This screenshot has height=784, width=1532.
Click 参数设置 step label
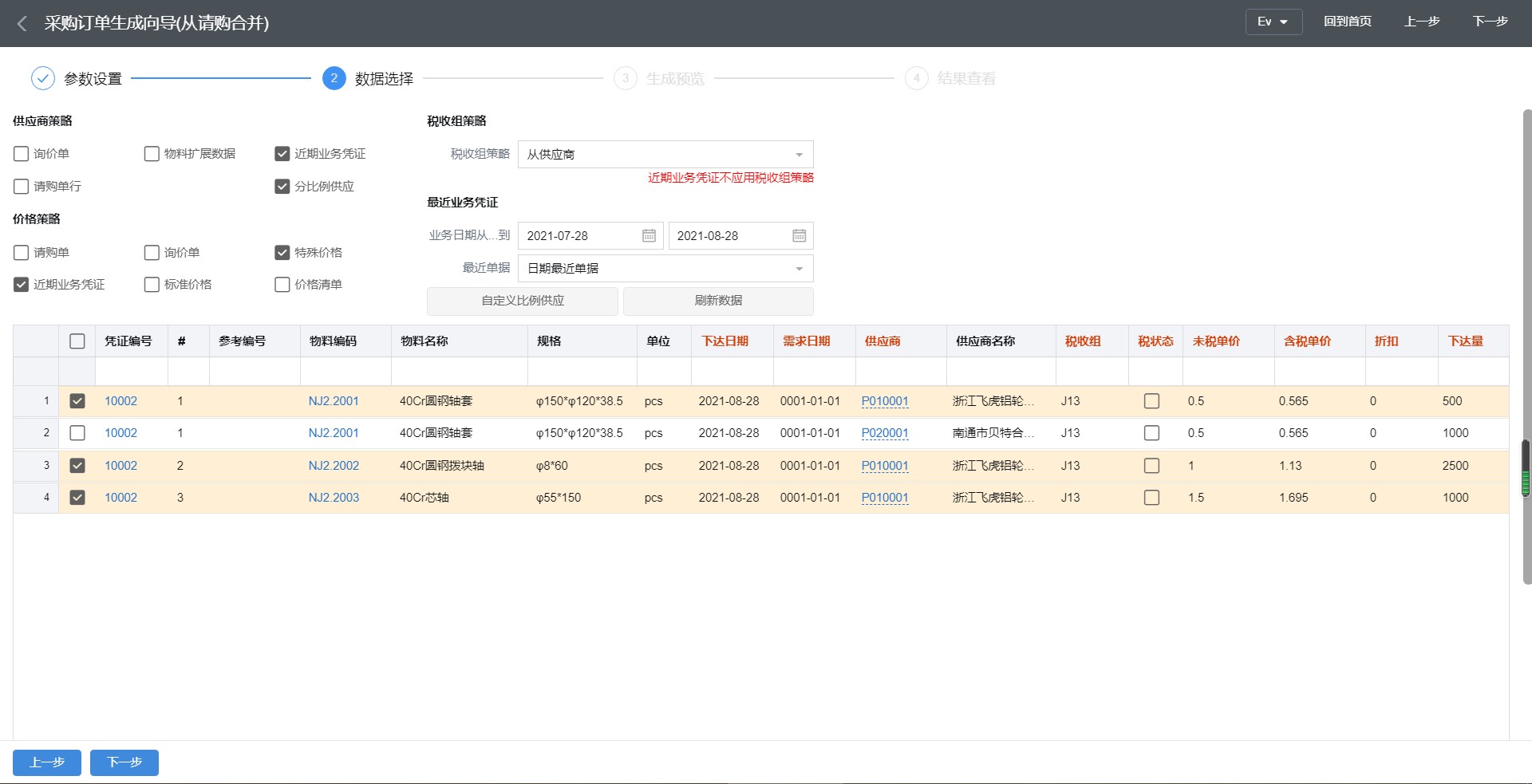(x=93, y=79)
